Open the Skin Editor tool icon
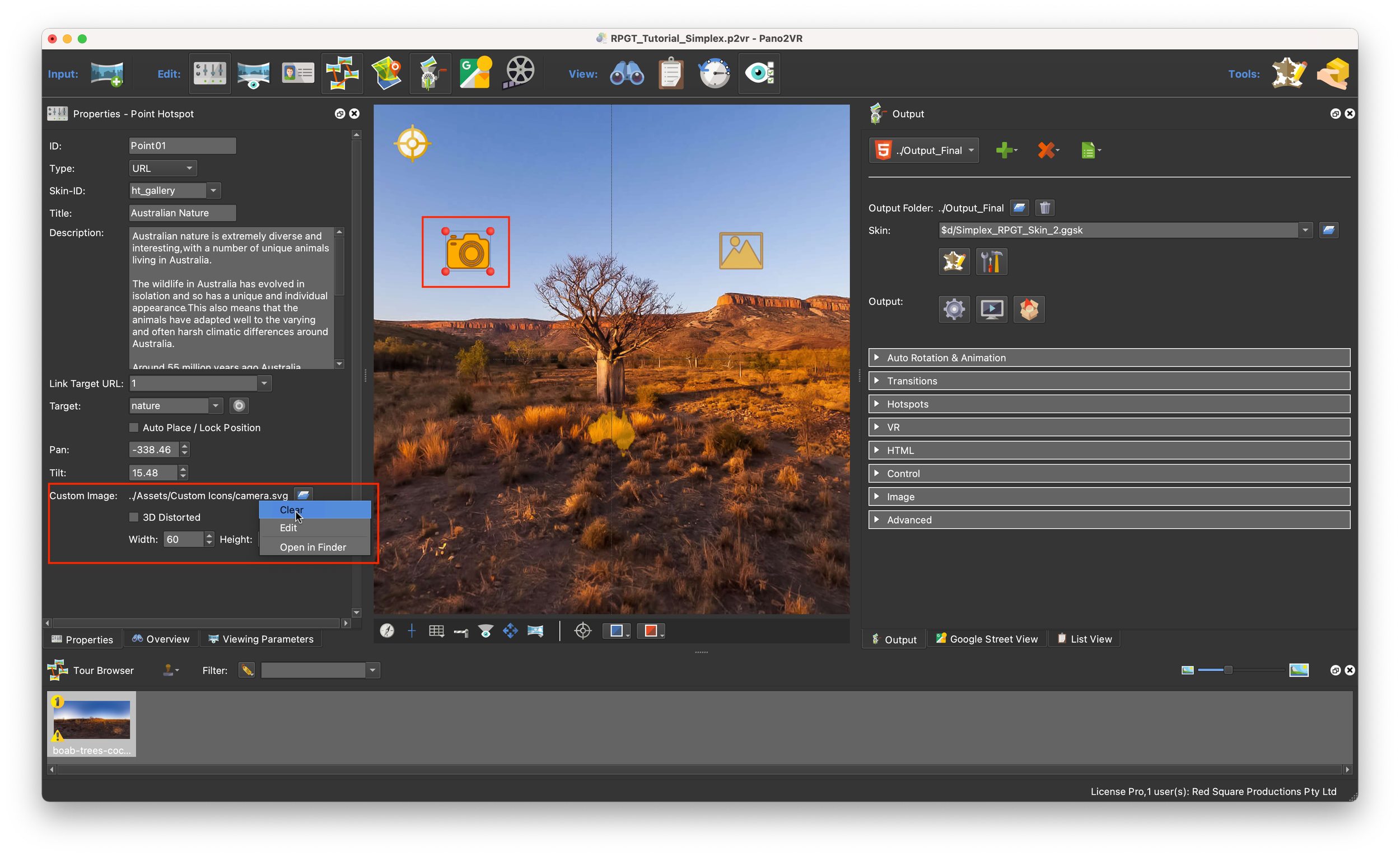The image size is (1400, 857). [1289, 74]
